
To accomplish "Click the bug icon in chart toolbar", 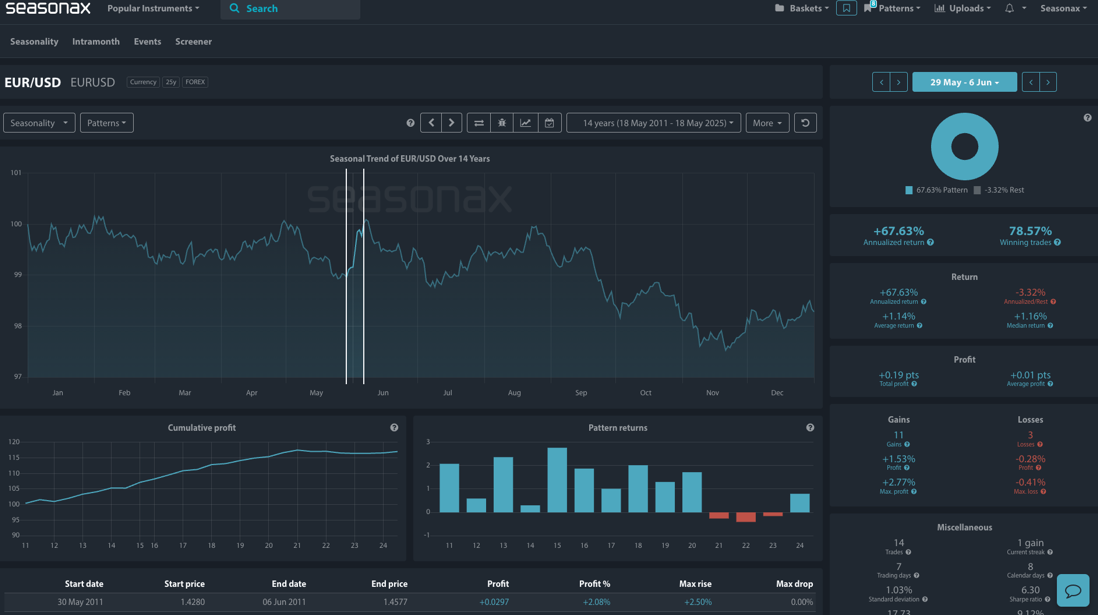I will pos(502,123).
